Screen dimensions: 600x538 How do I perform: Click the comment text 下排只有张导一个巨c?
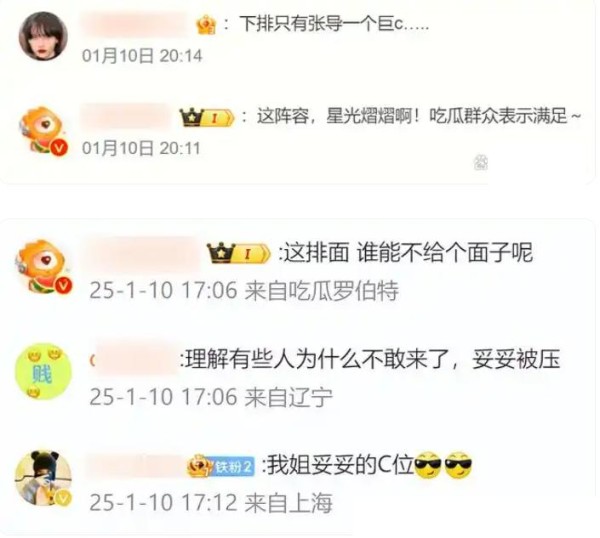coord(334,24)
